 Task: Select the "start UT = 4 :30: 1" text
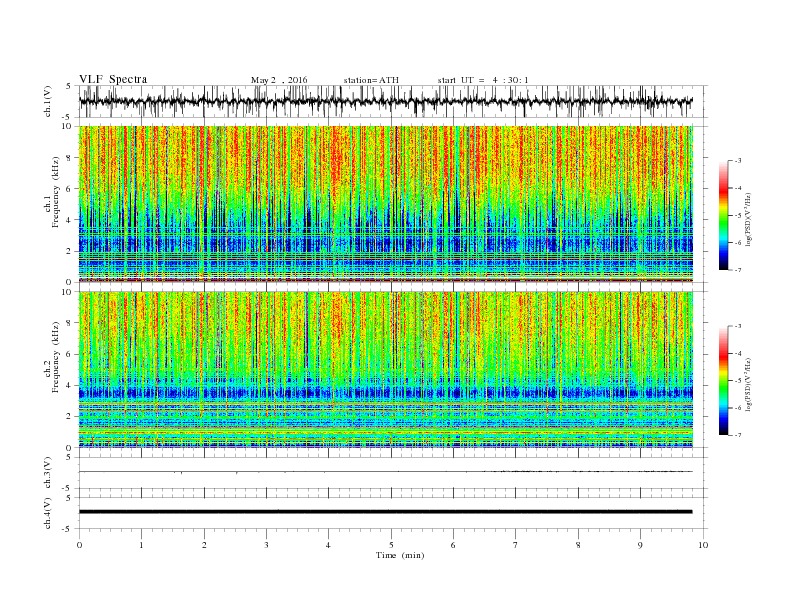tap(483, 80)
